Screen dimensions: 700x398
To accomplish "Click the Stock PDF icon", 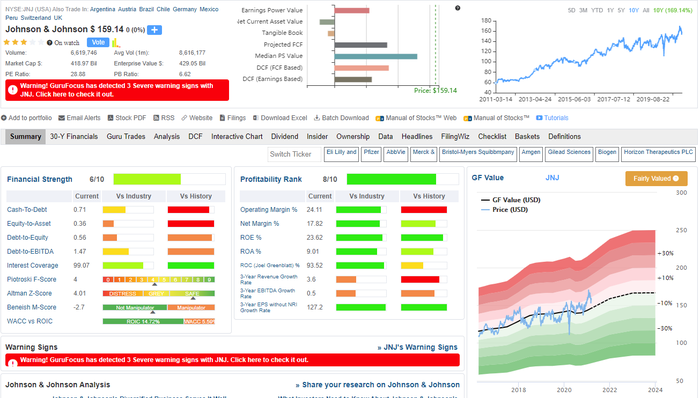I will [110, 118].
